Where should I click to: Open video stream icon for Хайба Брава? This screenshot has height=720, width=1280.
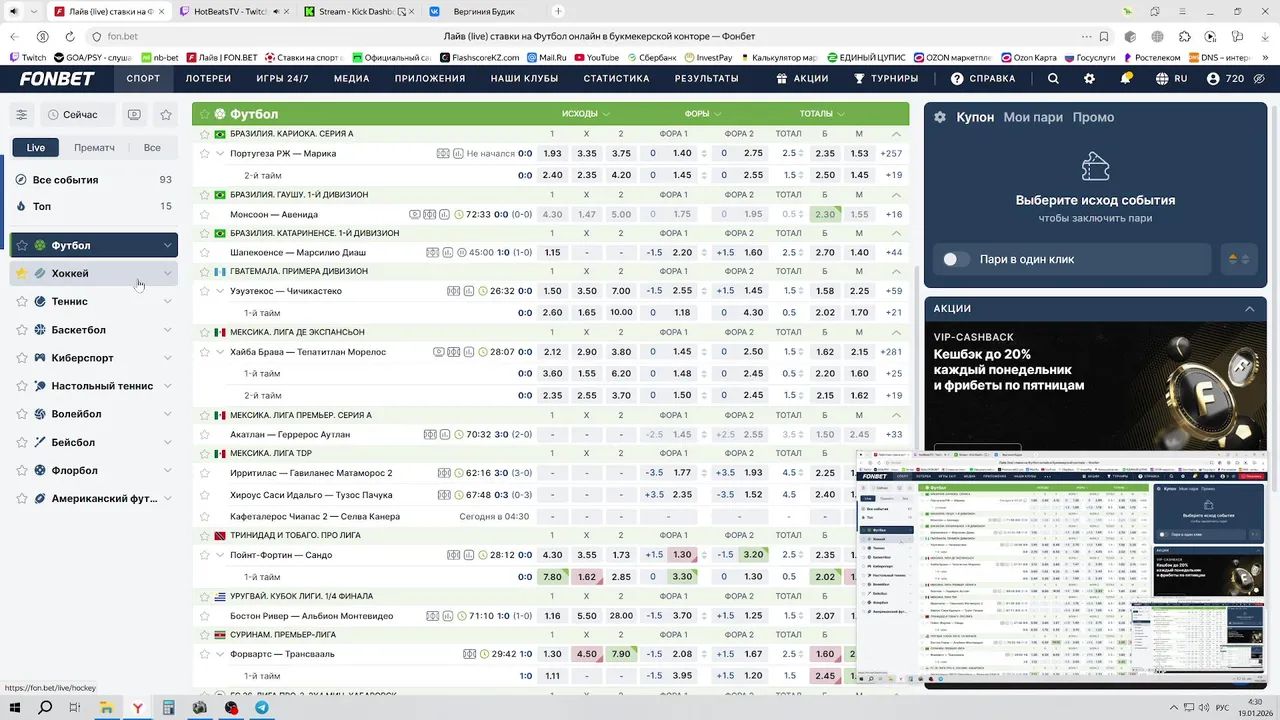click(438, 352)
